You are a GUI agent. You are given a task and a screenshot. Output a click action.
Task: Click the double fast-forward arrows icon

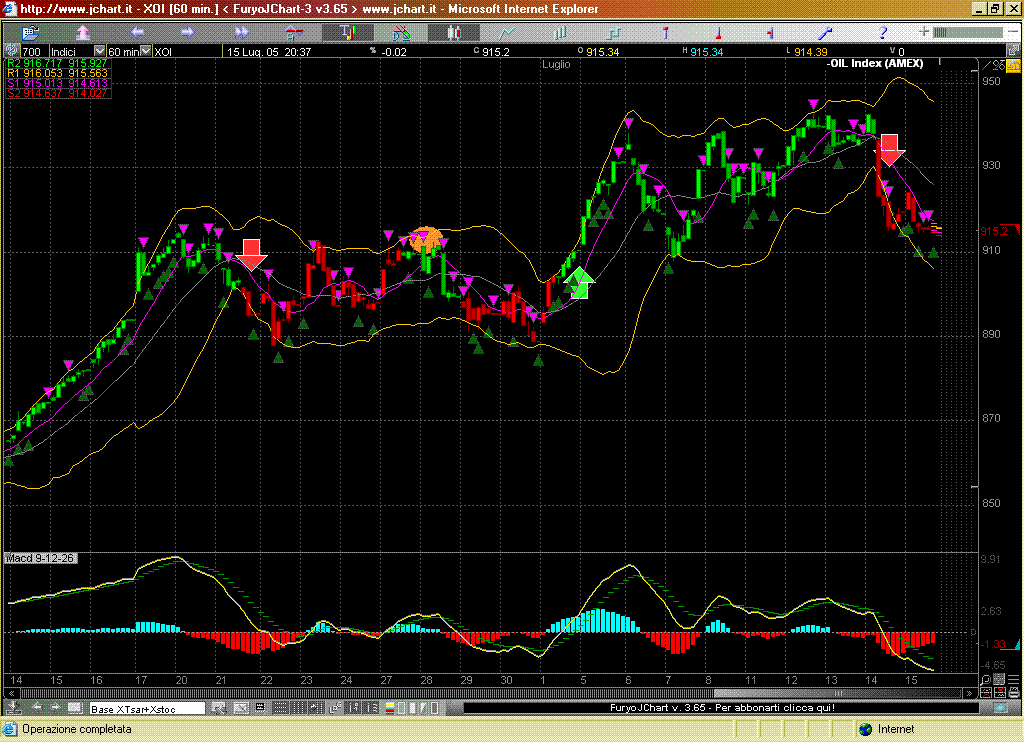click(241, 33)
